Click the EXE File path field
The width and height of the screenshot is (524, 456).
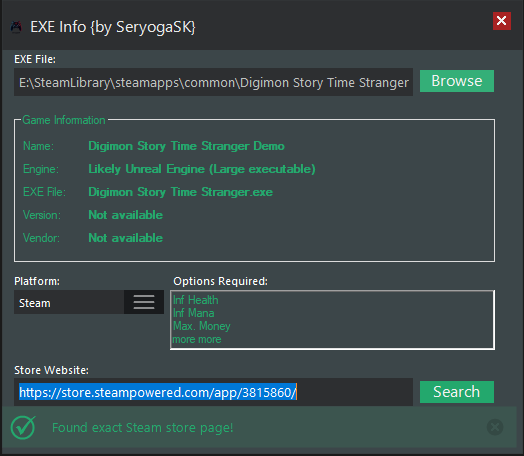[x=213, y=82]
